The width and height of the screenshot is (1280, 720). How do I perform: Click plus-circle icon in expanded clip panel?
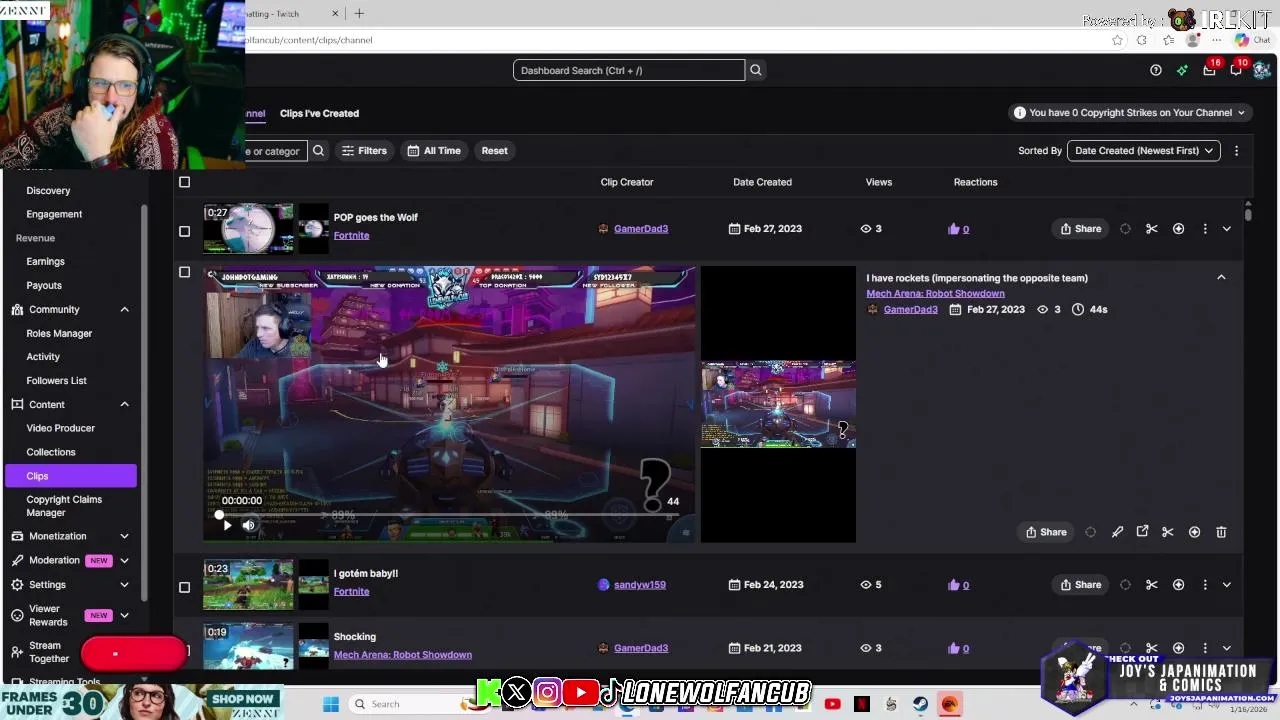point(1194,532)
